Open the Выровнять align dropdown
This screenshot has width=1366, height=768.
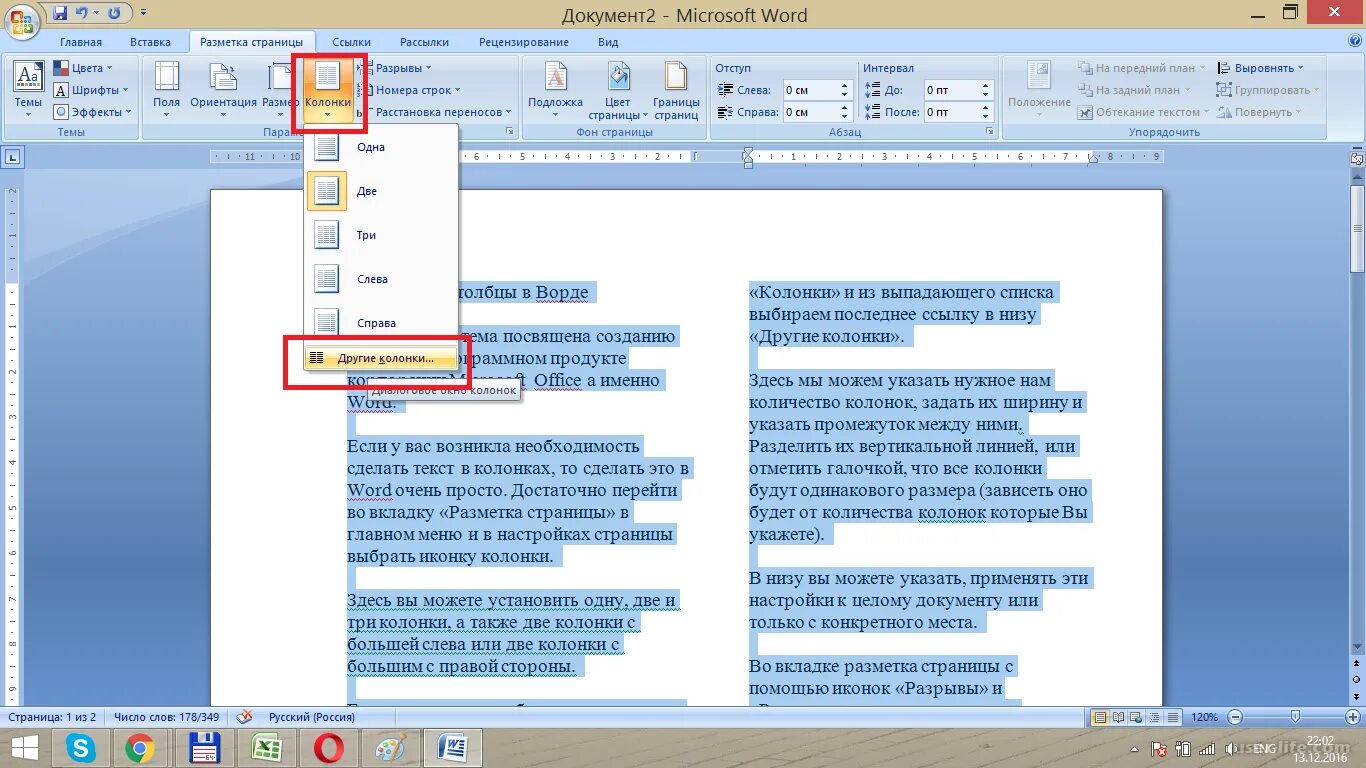[1262, 68]
